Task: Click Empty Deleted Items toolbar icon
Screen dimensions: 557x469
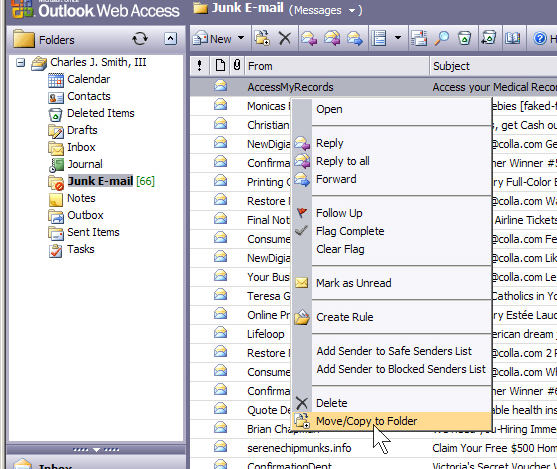Action: point(464,38)
